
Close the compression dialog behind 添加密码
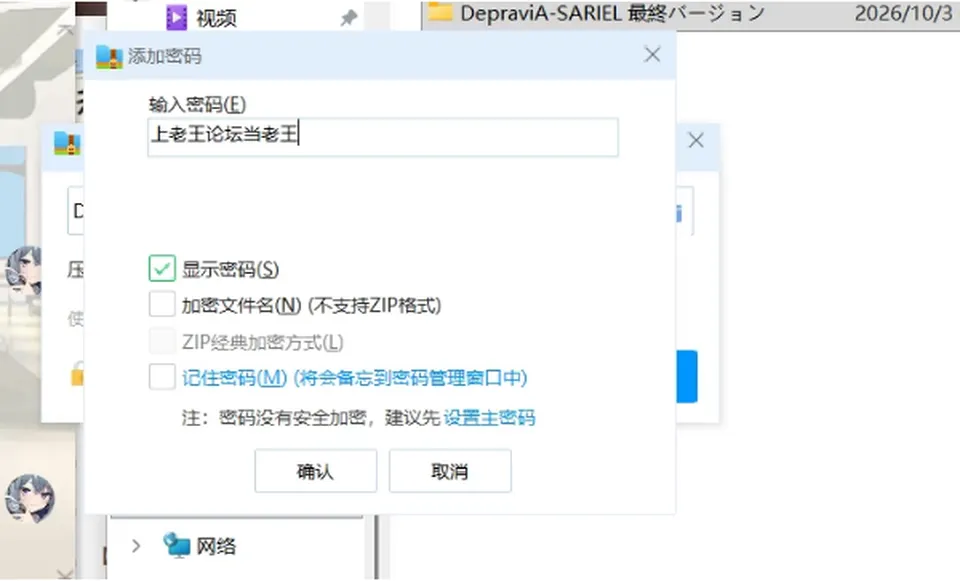[x=696, y=141]
